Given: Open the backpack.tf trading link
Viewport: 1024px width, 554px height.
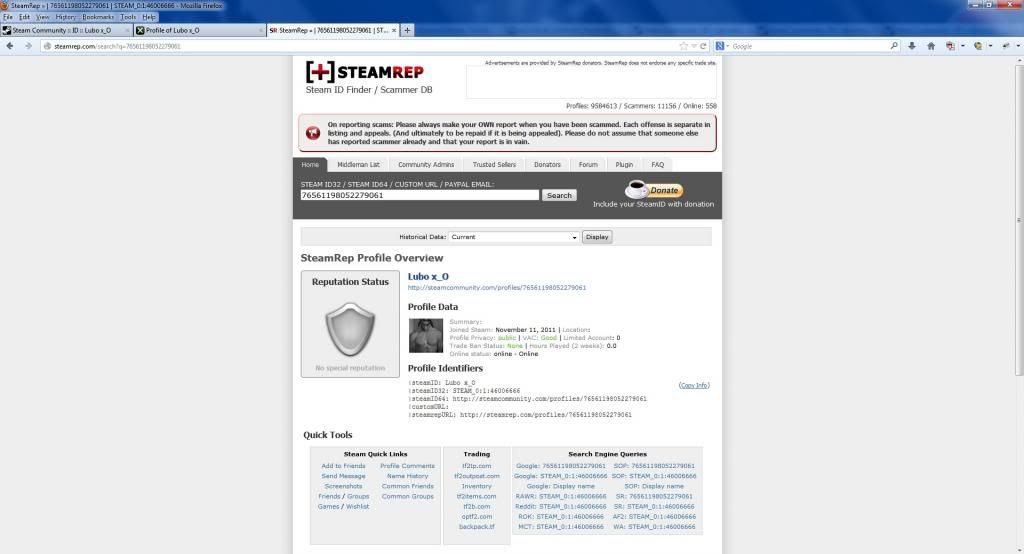Looking at the screenshot, I should click(477, 527).
